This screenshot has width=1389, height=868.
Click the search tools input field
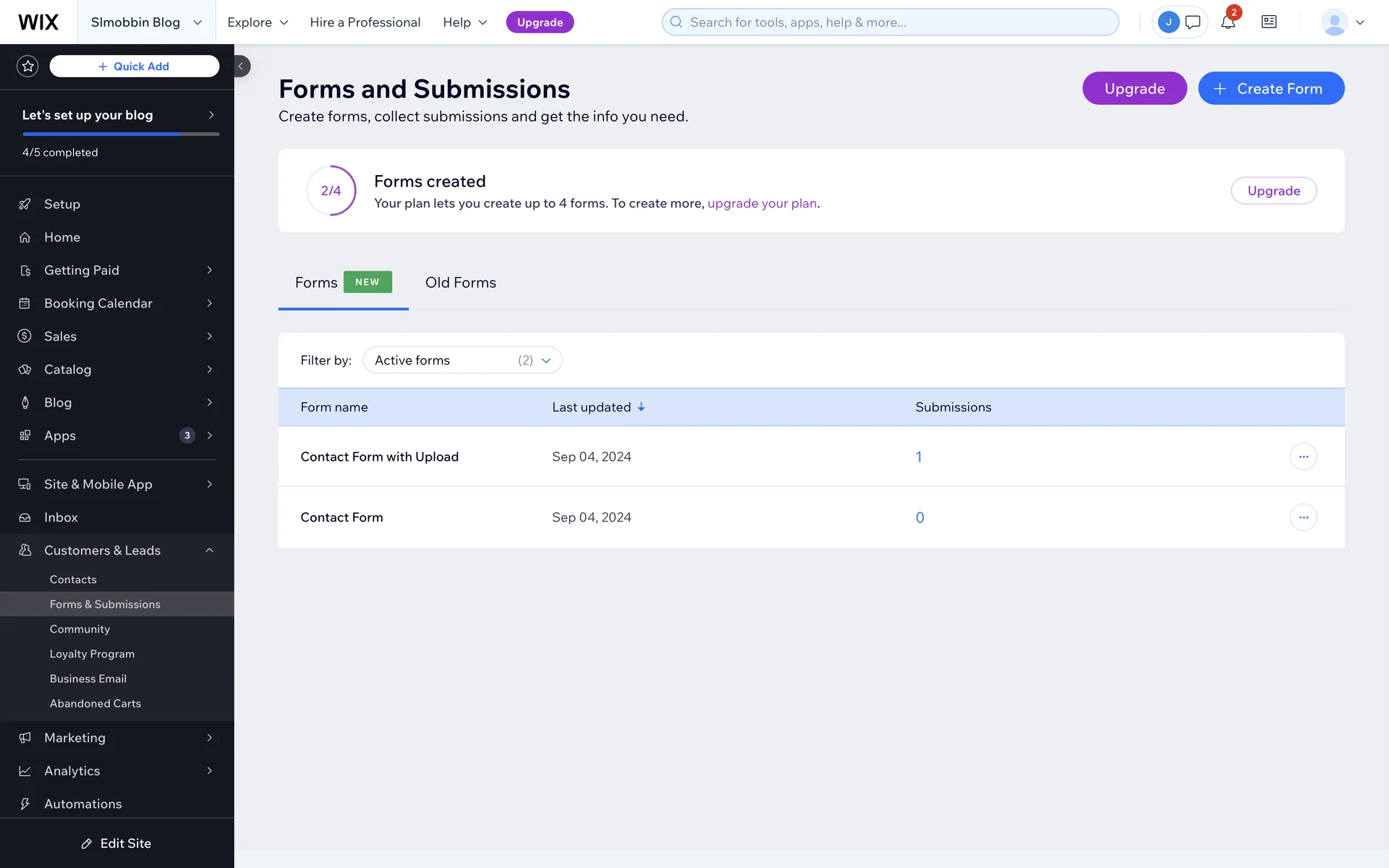pos(890,22)
